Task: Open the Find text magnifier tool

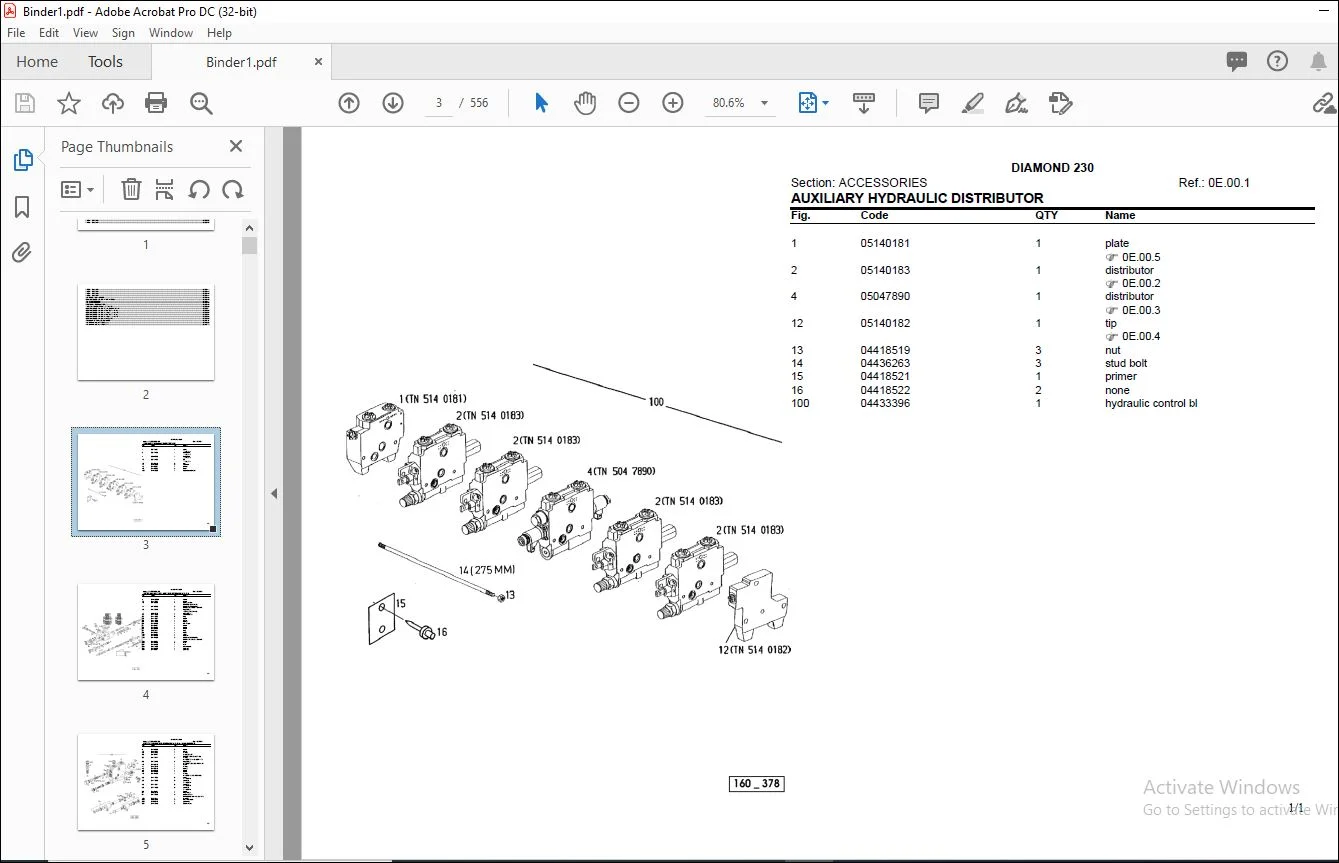Action: click(x=201, y=103)
